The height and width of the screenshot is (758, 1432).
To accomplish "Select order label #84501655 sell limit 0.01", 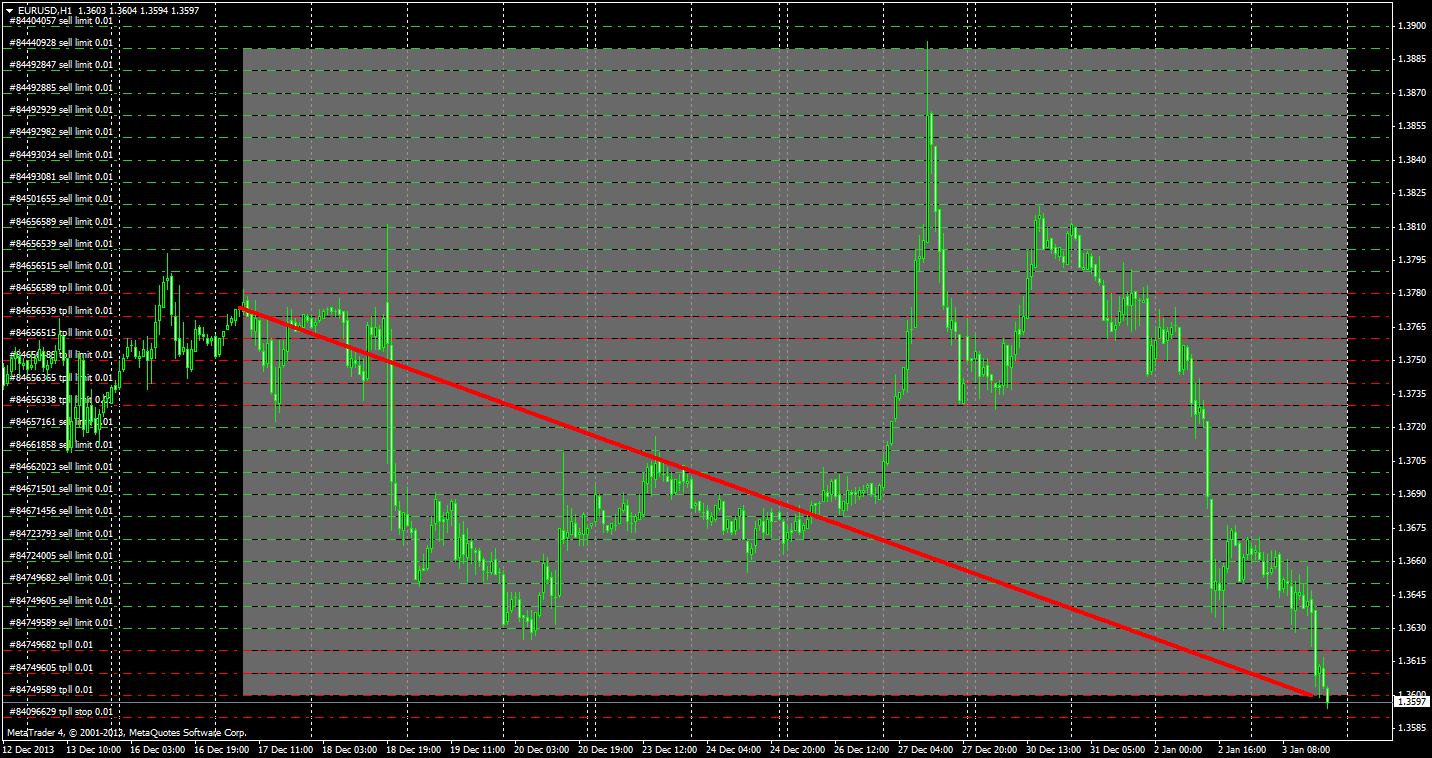I will (x=61, y=199).
